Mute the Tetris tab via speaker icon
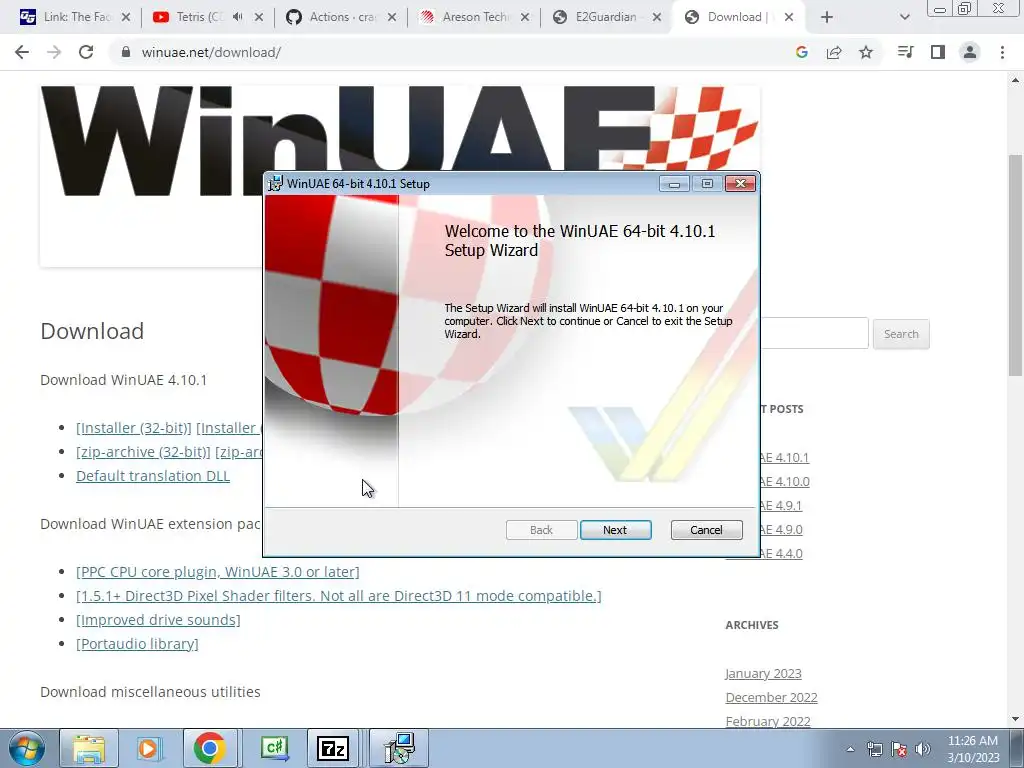1024x768 pixels. click(x=238, y=17)
